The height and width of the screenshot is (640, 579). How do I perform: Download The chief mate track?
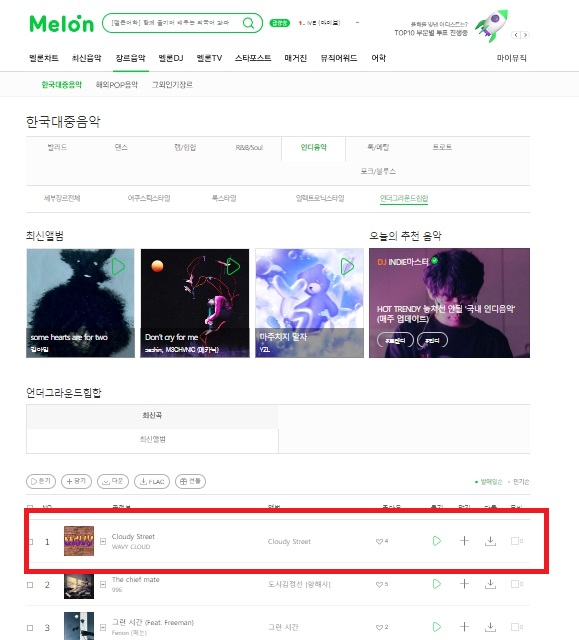coord(490,584)
